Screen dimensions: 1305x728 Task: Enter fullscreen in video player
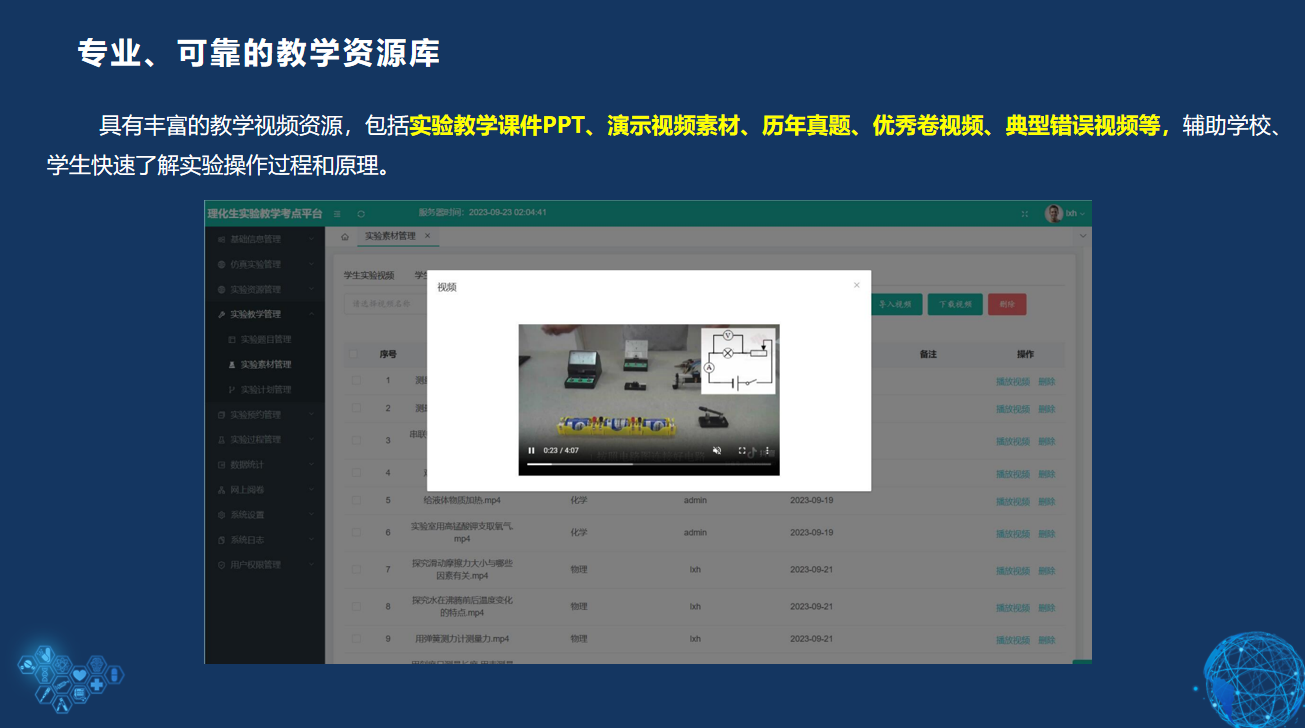coord(742,451)
